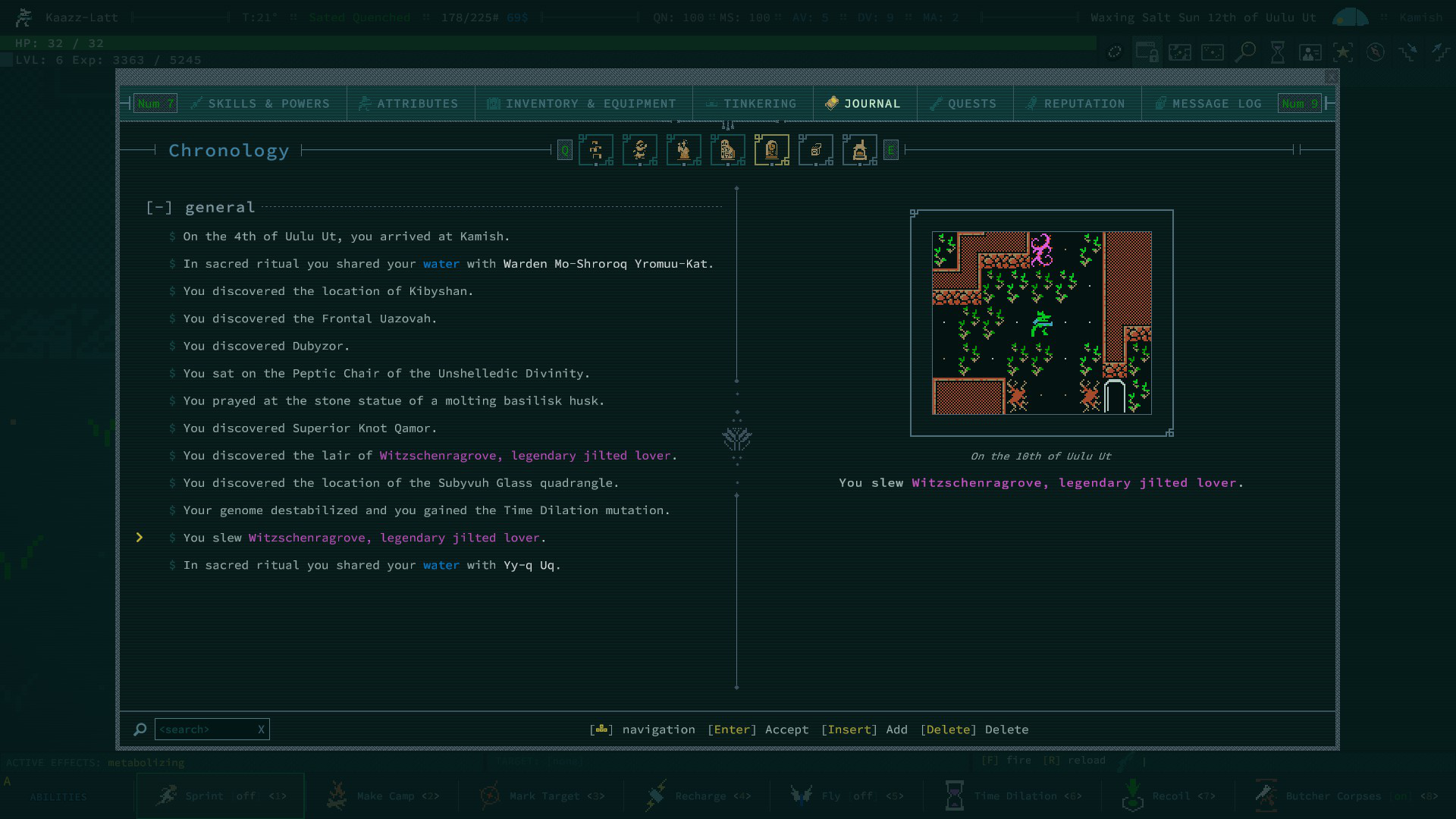Toggle the Fly ability on

[847, 795]
